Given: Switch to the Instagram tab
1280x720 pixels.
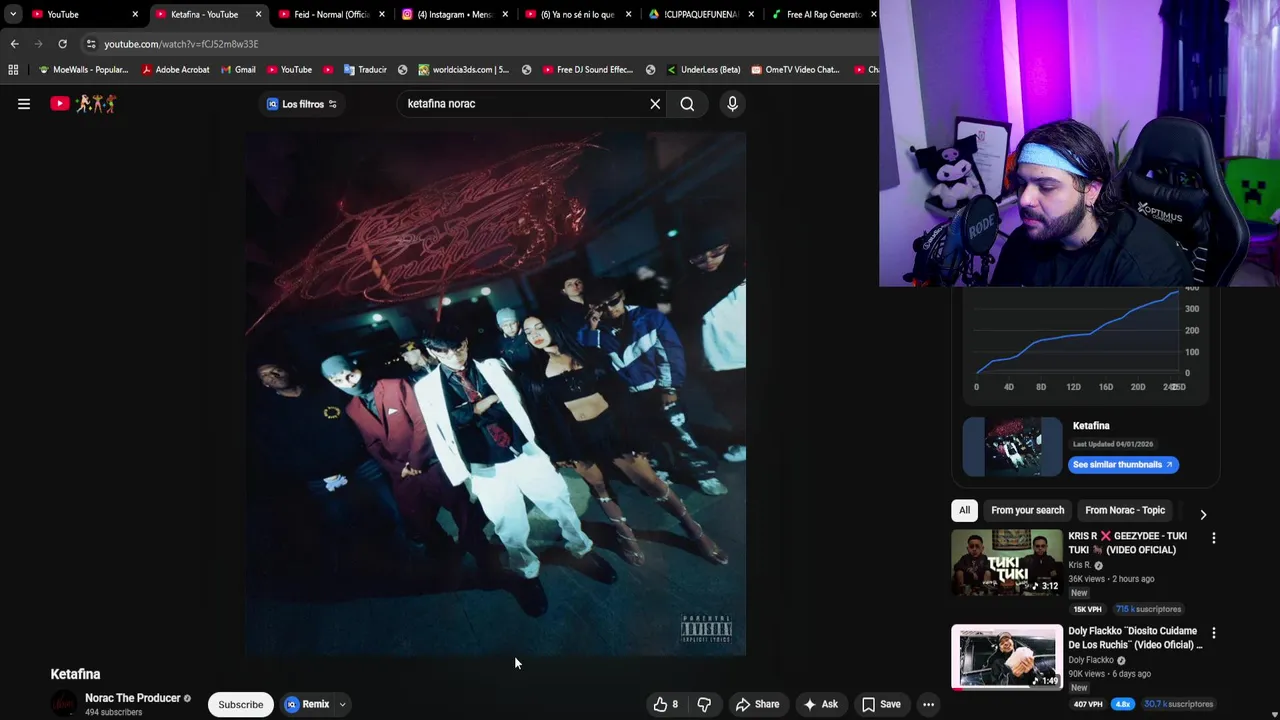Looking at the screenshot, I should tap(455, 14).
